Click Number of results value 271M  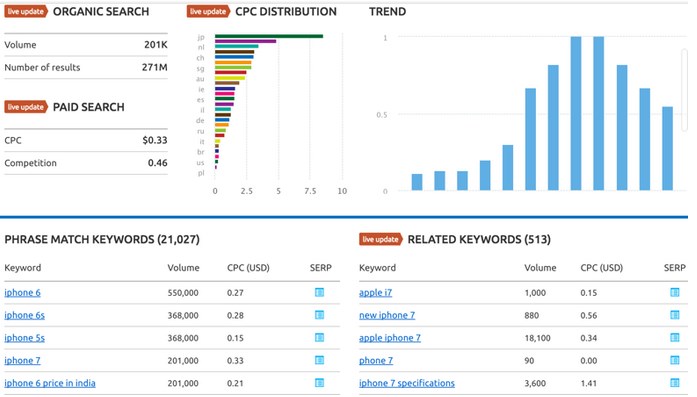(x=155, y=68)
